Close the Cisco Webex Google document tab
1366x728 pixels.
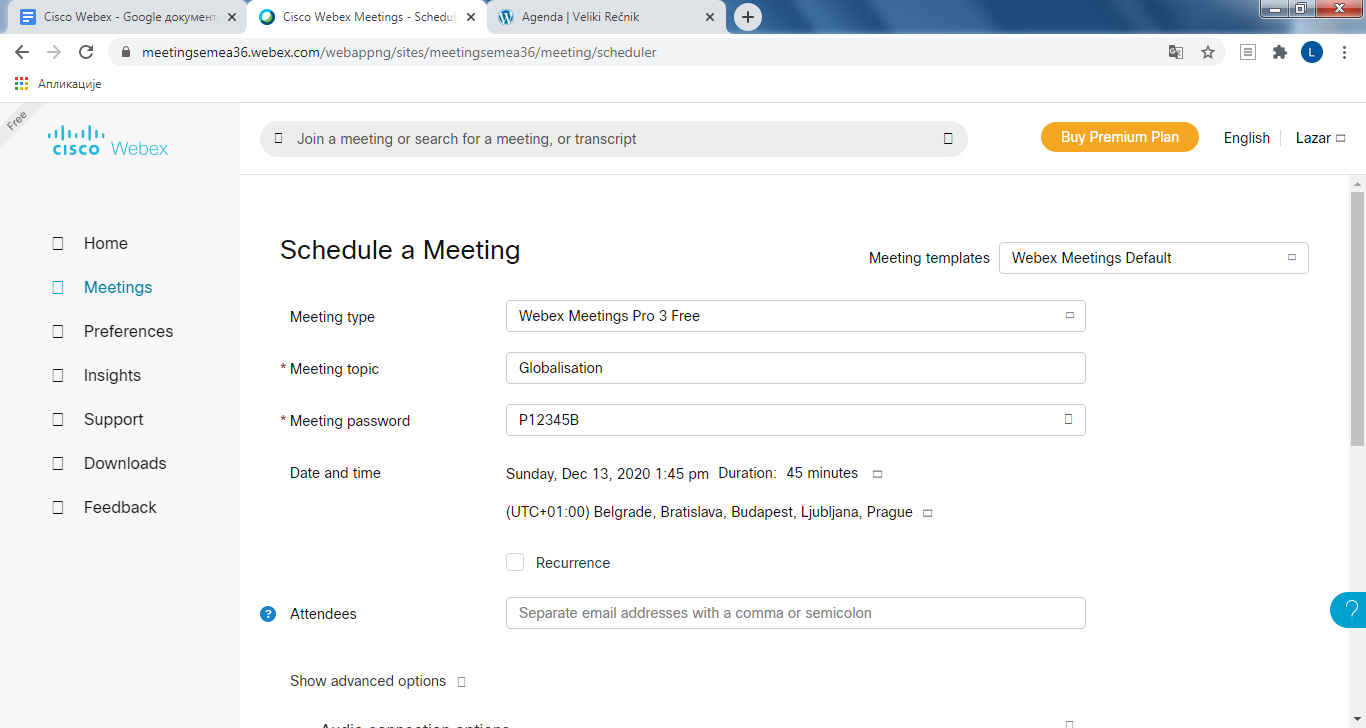[x=232, y=17]
